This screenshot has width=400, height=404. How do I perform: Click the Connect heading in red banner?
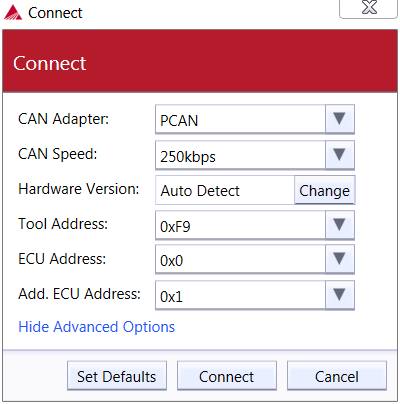(50, 63)
